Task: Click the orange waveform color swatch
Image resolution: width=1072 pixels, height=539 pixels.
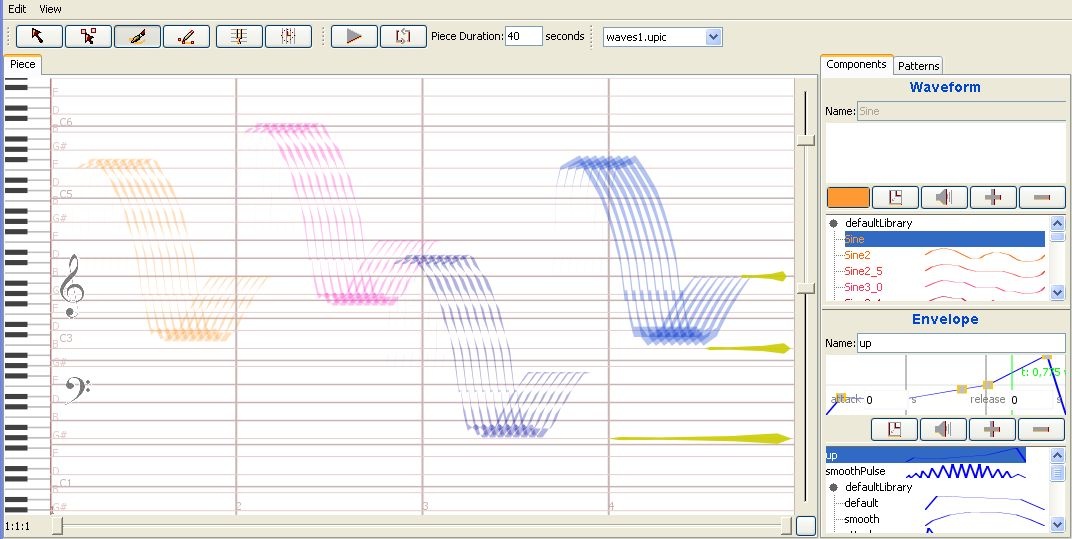Action: click(x=847, y=197)
